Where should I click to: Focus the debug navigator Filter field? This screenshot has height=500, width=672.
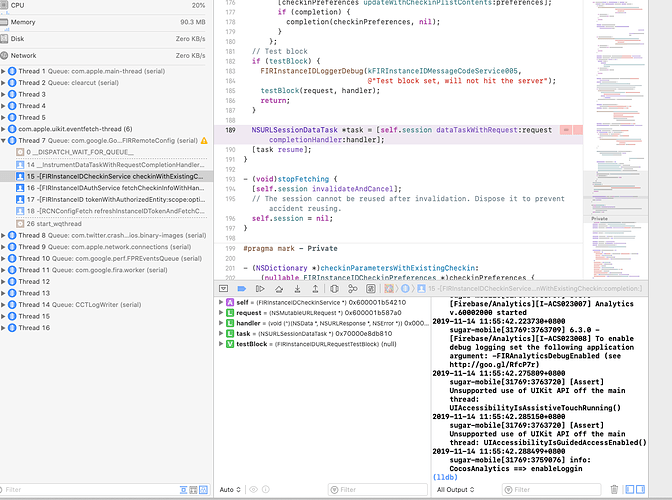click(88, 489)
